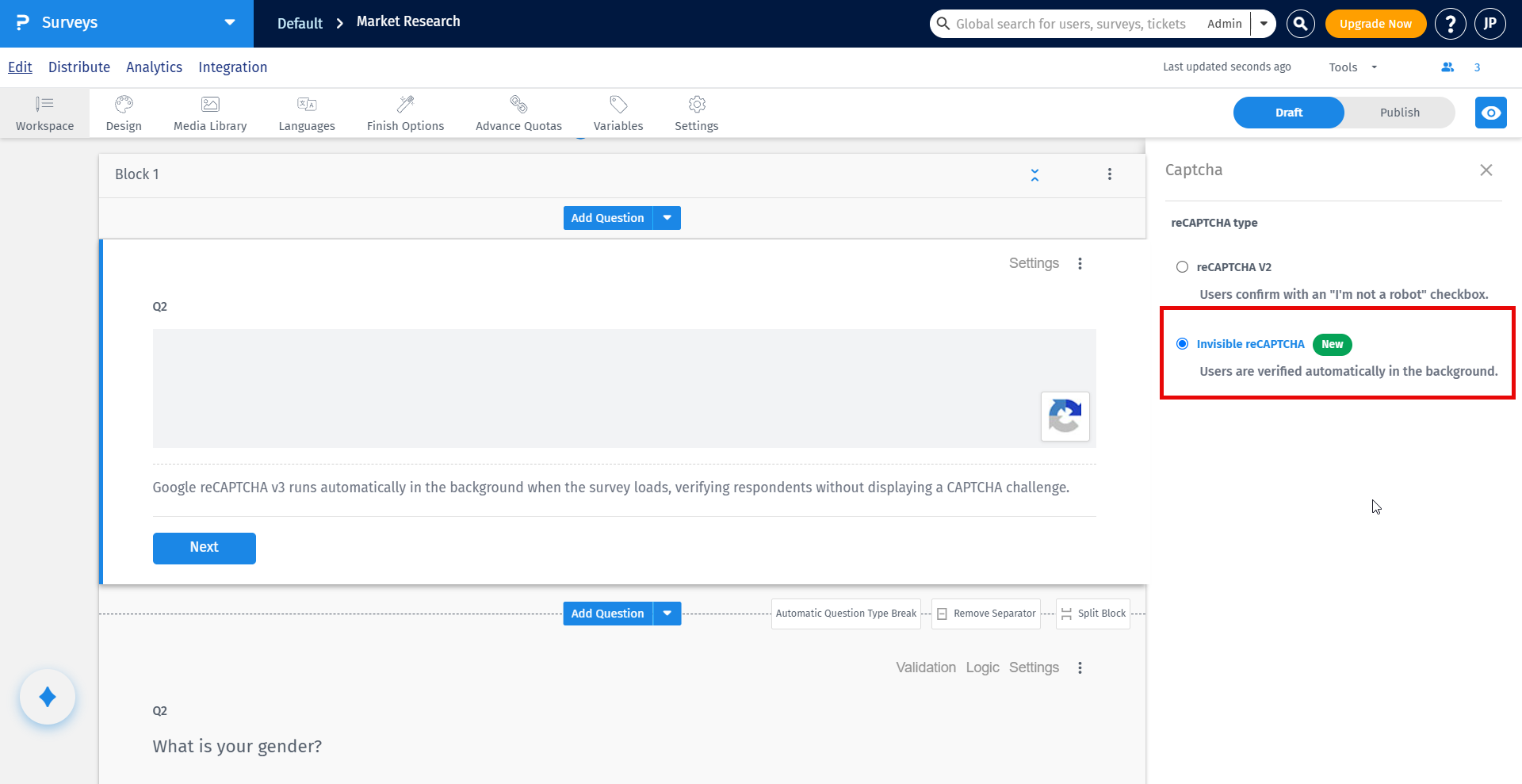Open Finish Options

[405, 113]
